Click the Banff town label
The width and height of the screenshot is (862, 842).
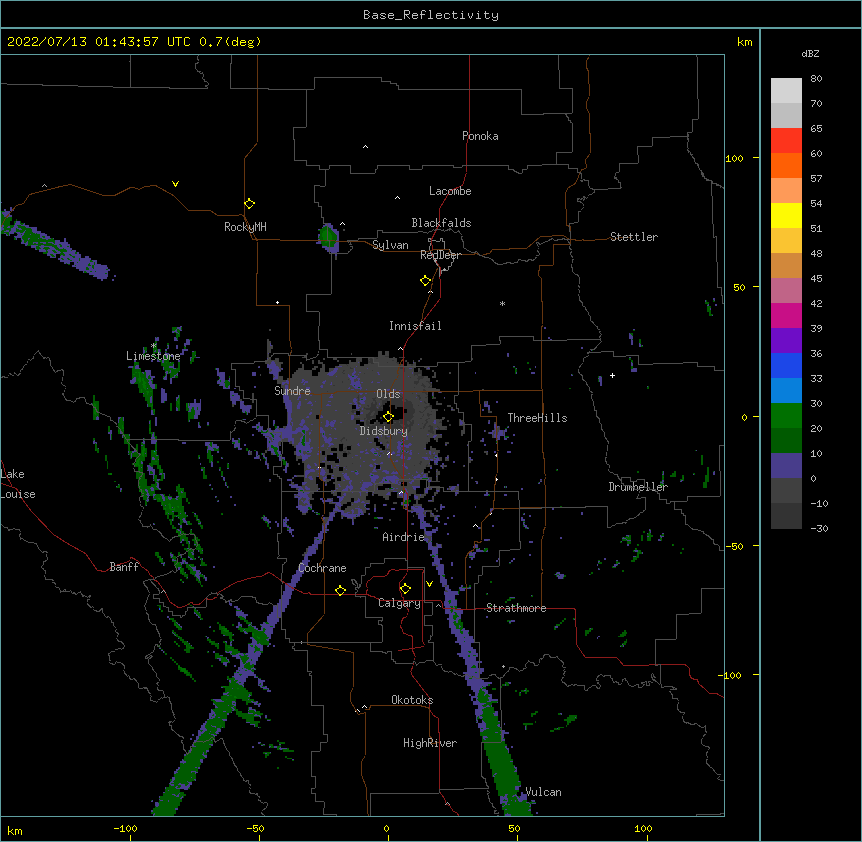124,567
